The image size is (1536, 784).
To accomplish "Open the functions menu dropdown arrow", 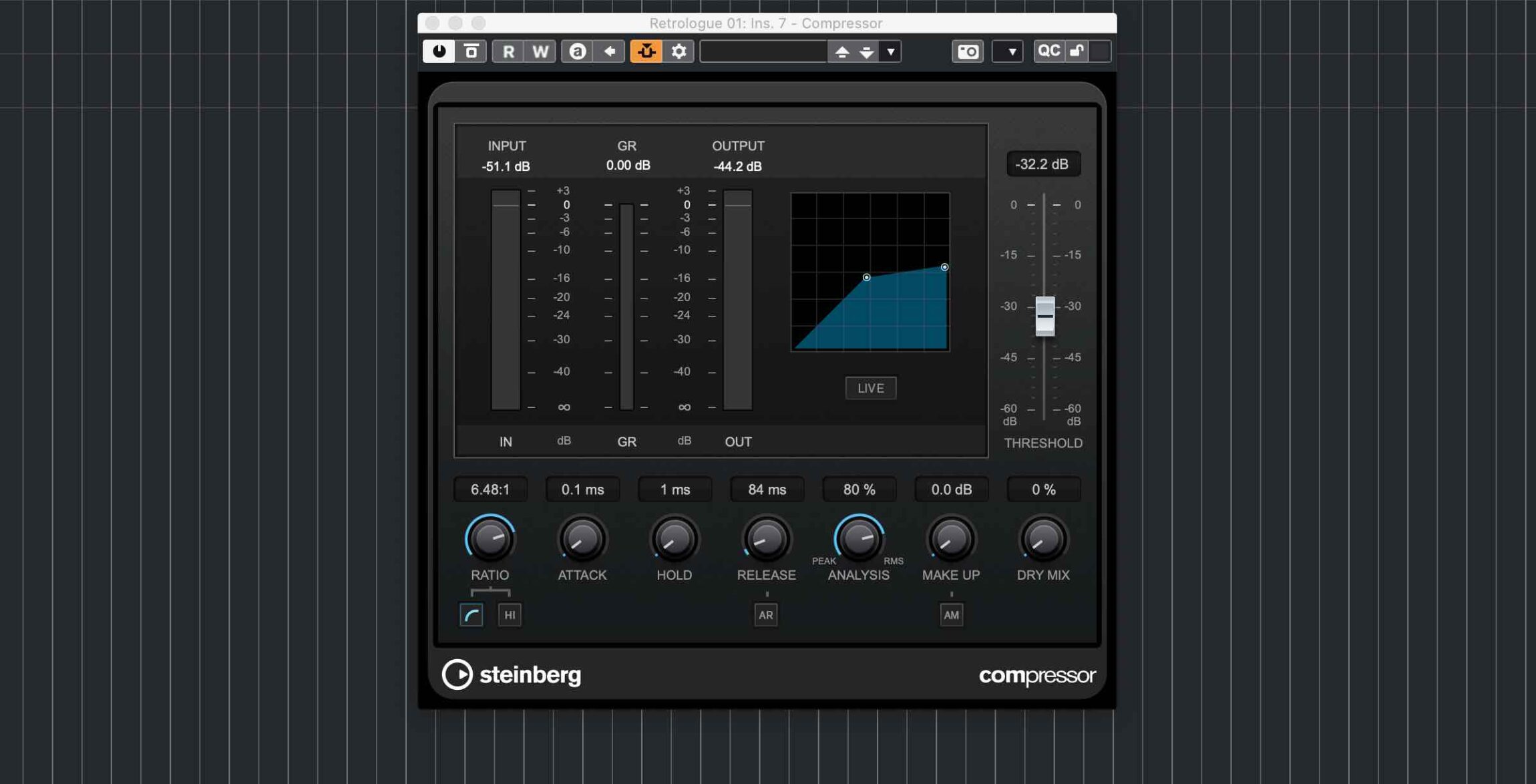I will 1008,51.
